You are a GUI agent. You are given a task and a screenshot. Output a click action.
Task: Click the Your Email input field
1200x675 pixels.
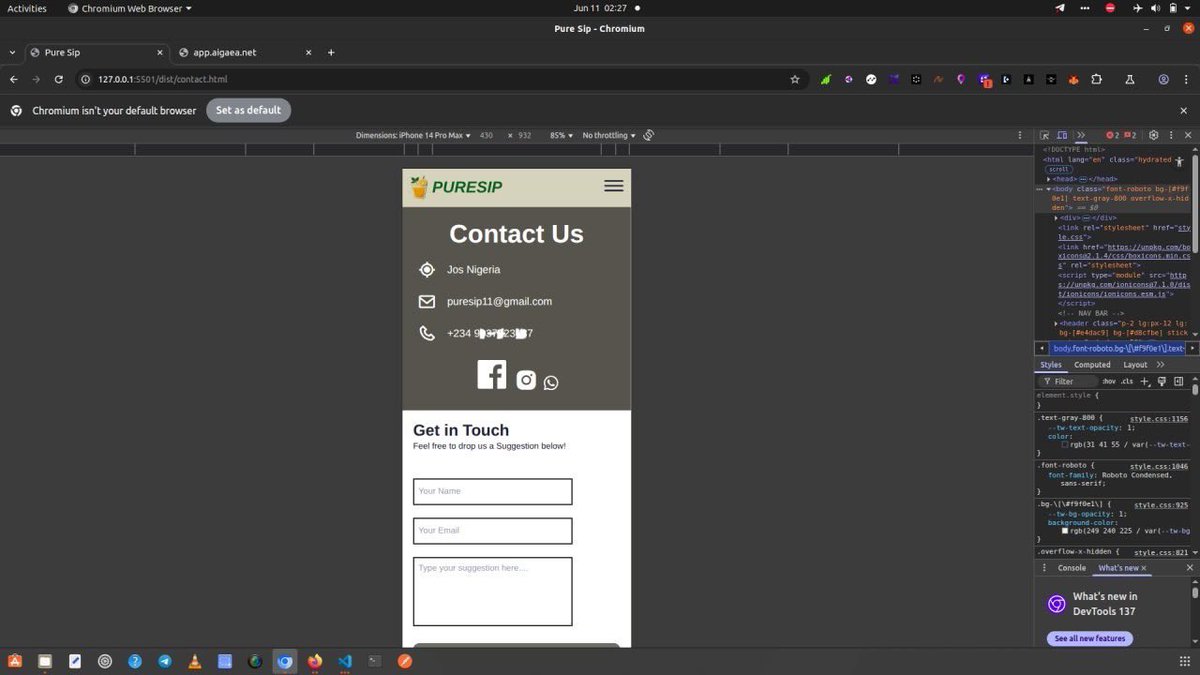point(492,531)
